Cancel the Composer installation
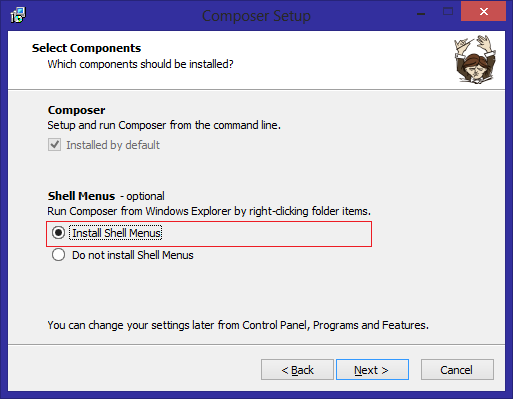Image resolution: width=513 pixels, height=399 pixels. [457, 370]
